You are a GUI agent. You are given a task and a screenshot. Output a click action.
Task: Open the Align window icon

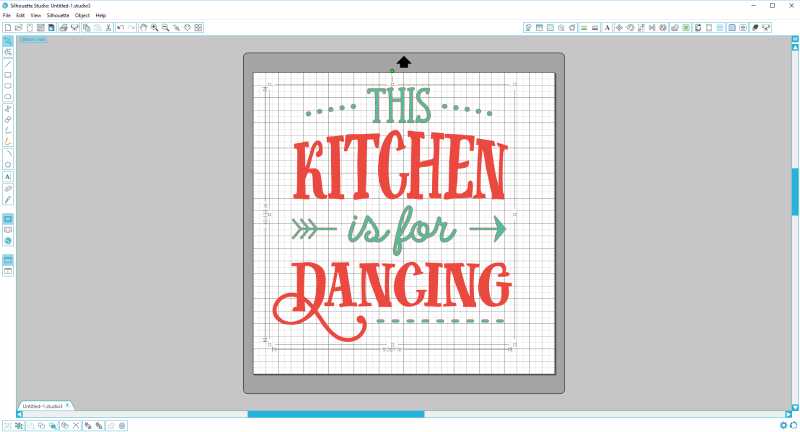click(652, 28)
